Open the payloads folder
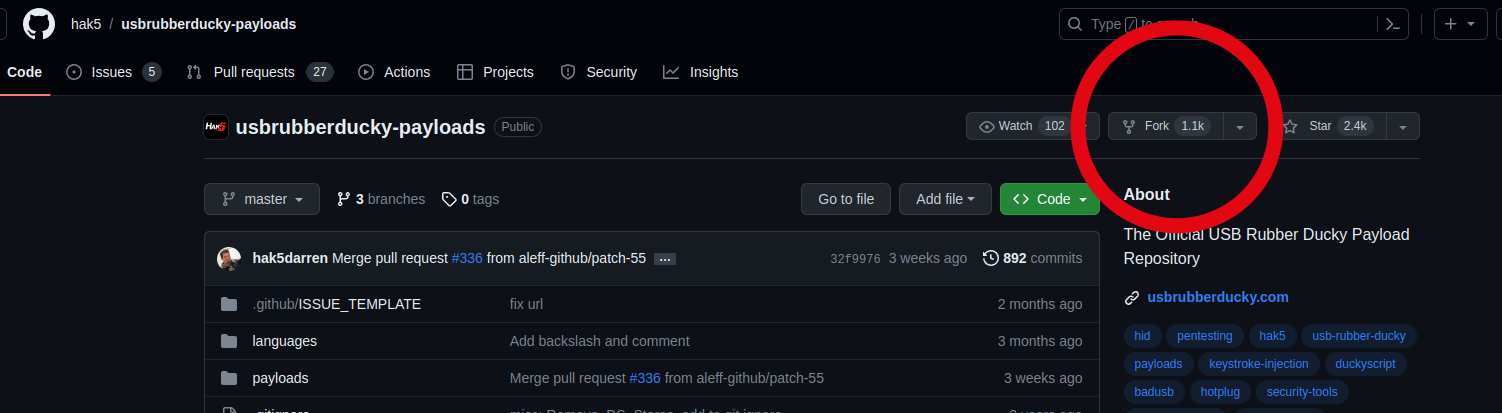1502x413 pixels. (280, 378)
